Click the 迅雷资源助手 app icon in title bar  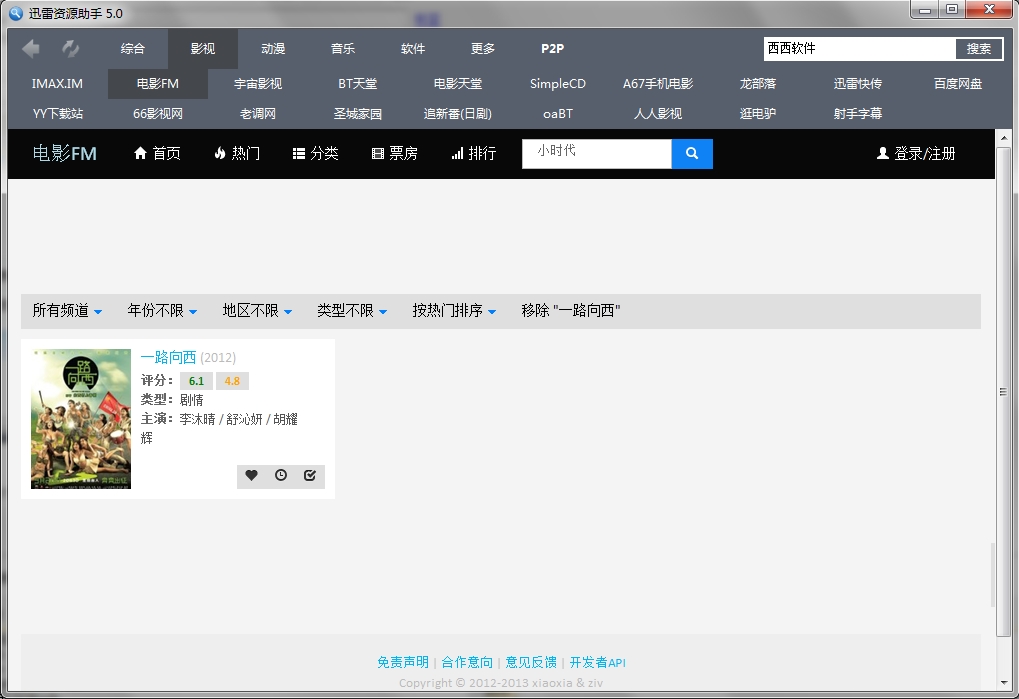point(16,13)
